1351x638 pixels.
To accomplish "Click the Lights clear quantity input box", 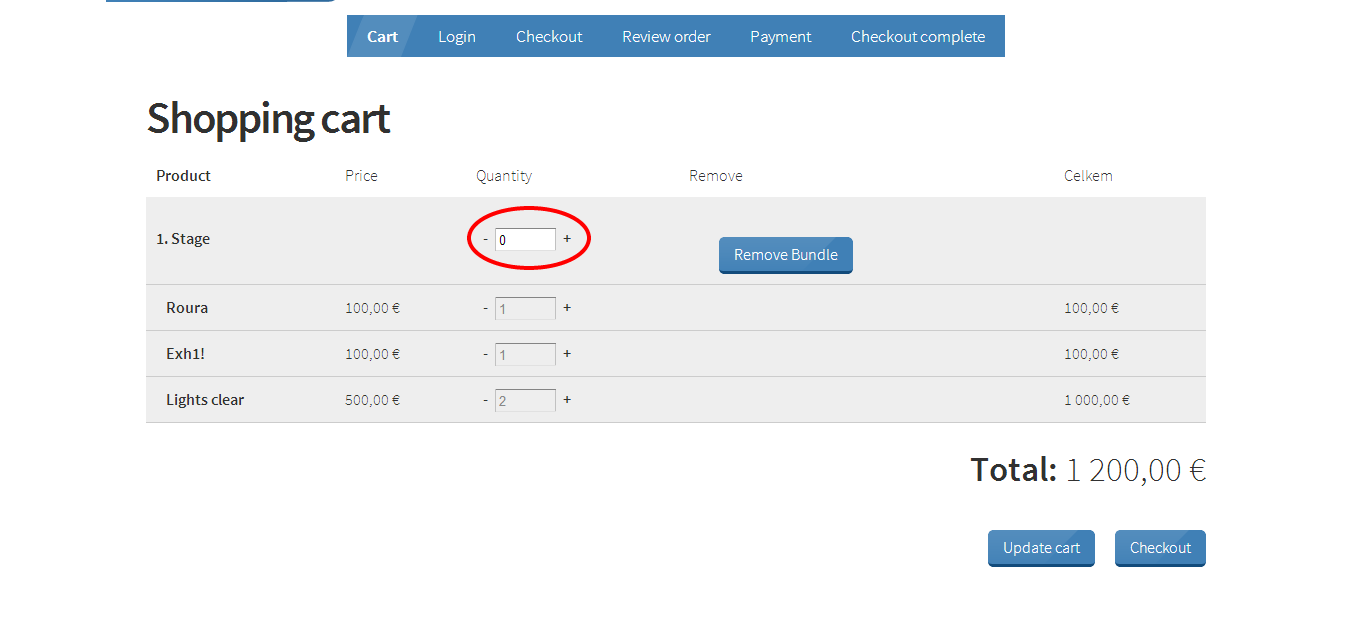I will [x=525, y=400].
